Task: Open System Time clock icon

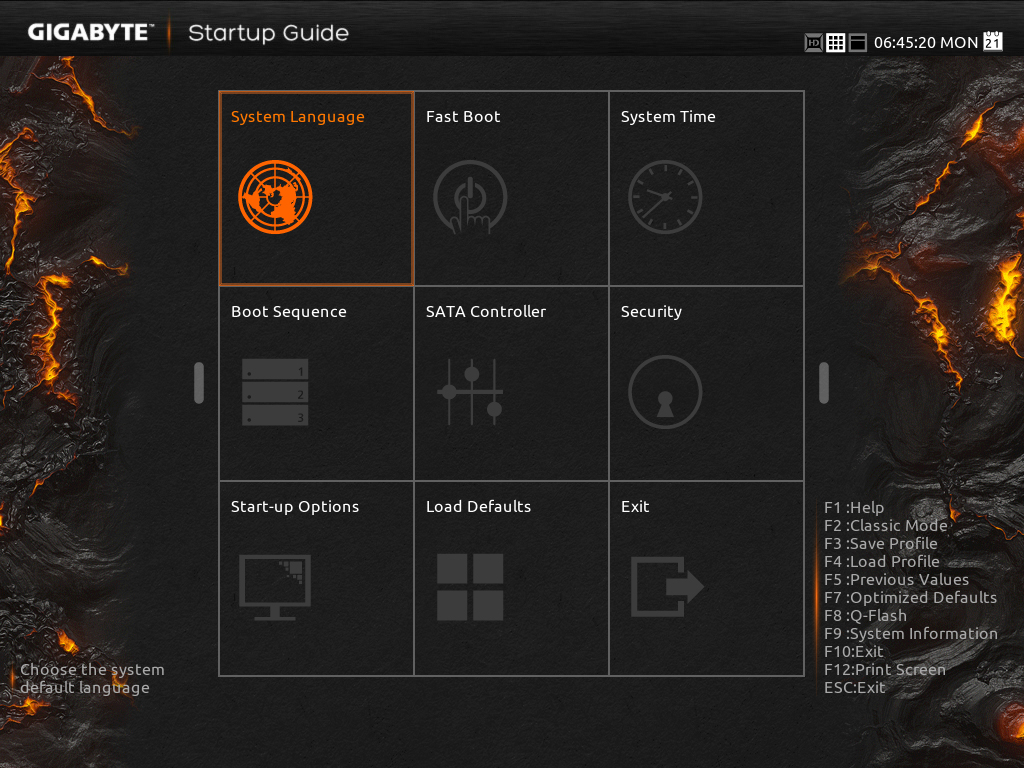Action: 665,197
